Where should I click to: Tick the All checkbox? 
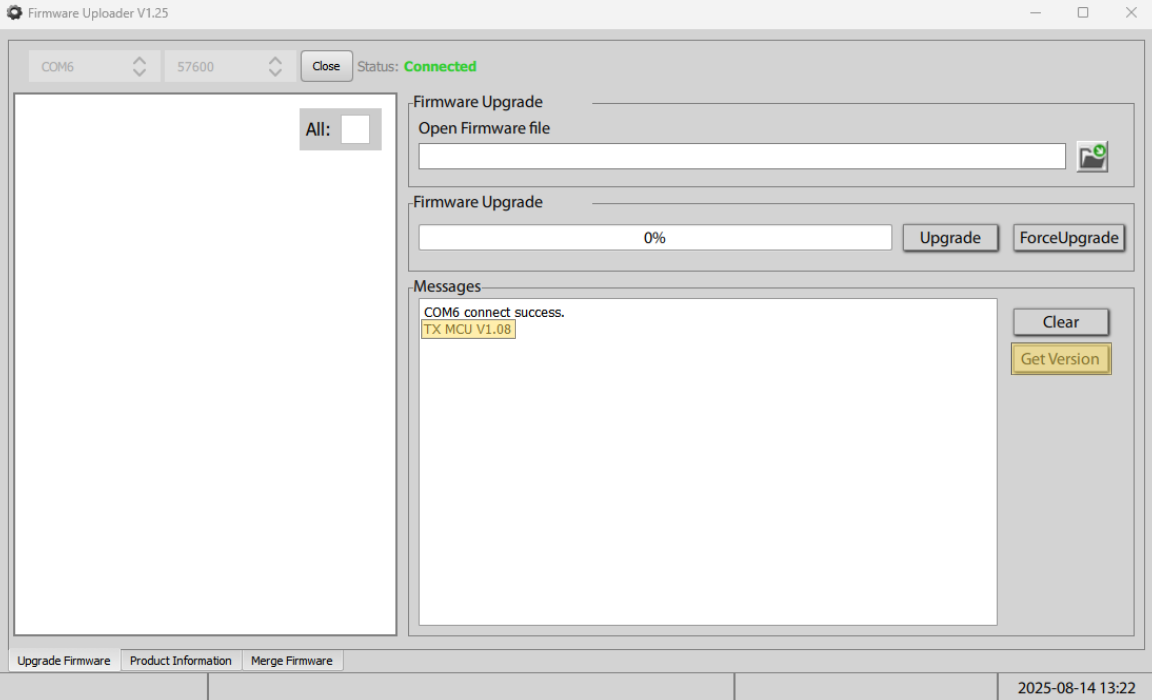(356, 129)
